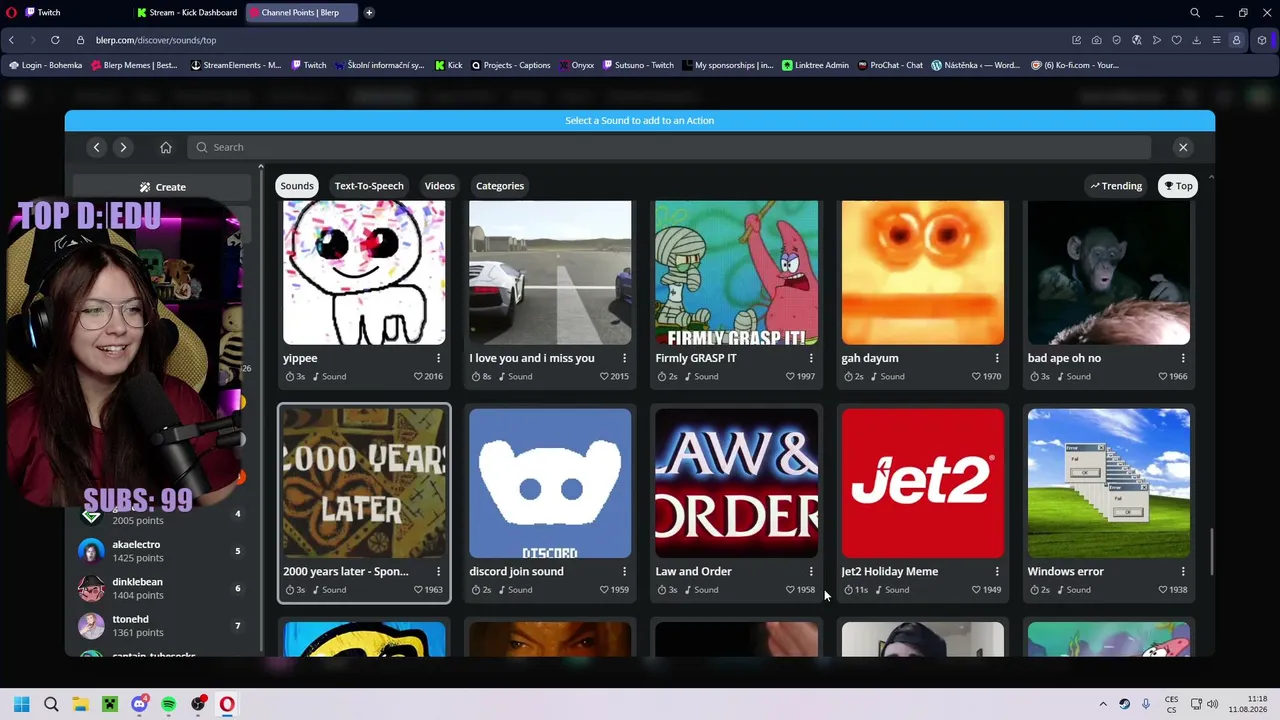This screenshot has width=1280, height=720.
Task: Click the microphone icon in system tray
Action: [1146, 704]
